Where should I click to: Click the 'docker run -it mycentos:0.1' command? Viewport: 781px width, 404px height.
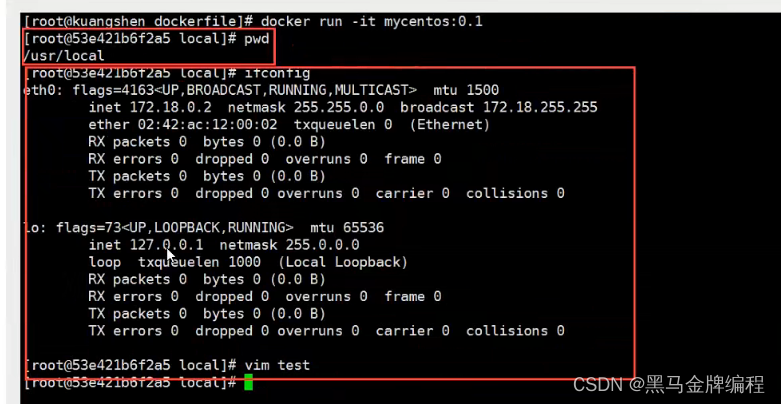coord(372,22)
